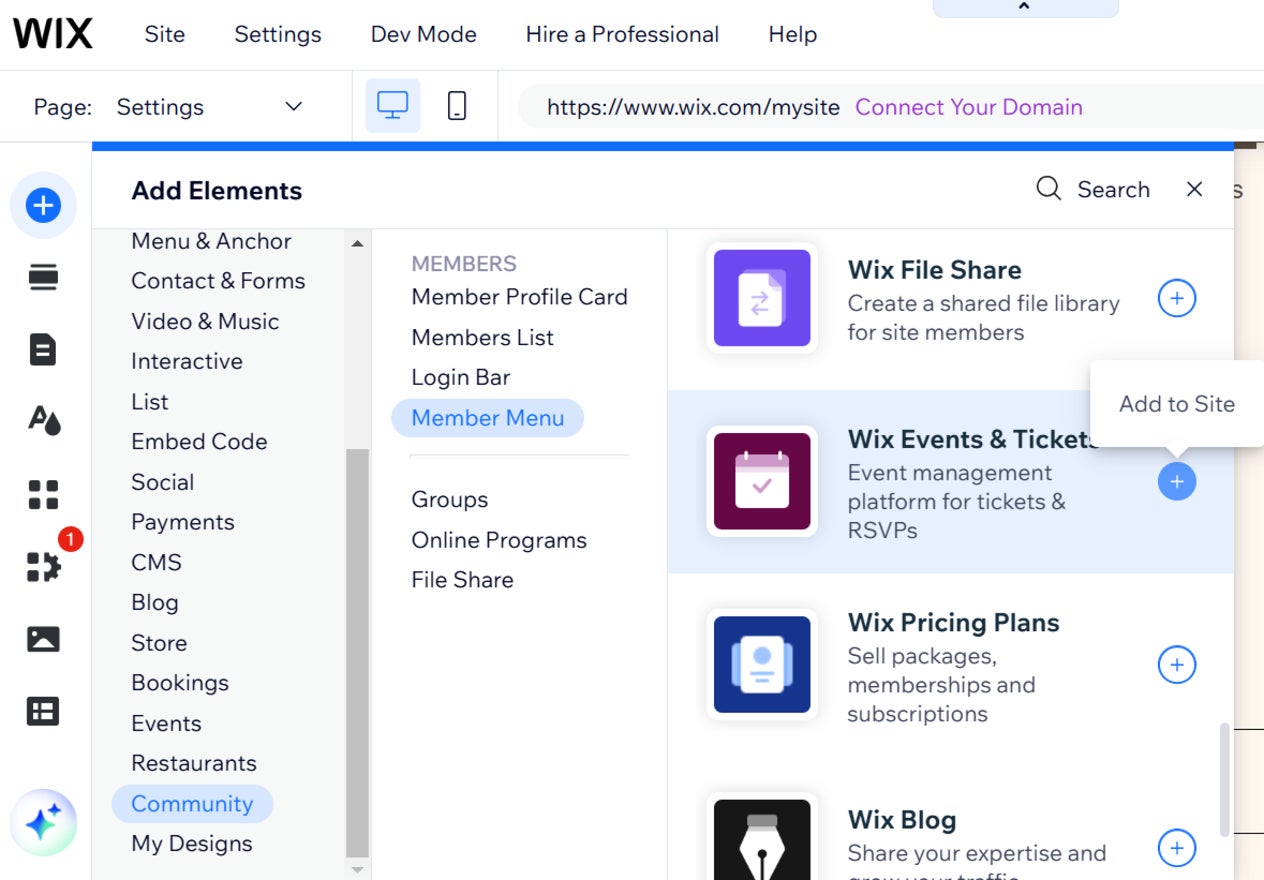Select the Blog category
1264x880 pixels.
tap(155, 602)
